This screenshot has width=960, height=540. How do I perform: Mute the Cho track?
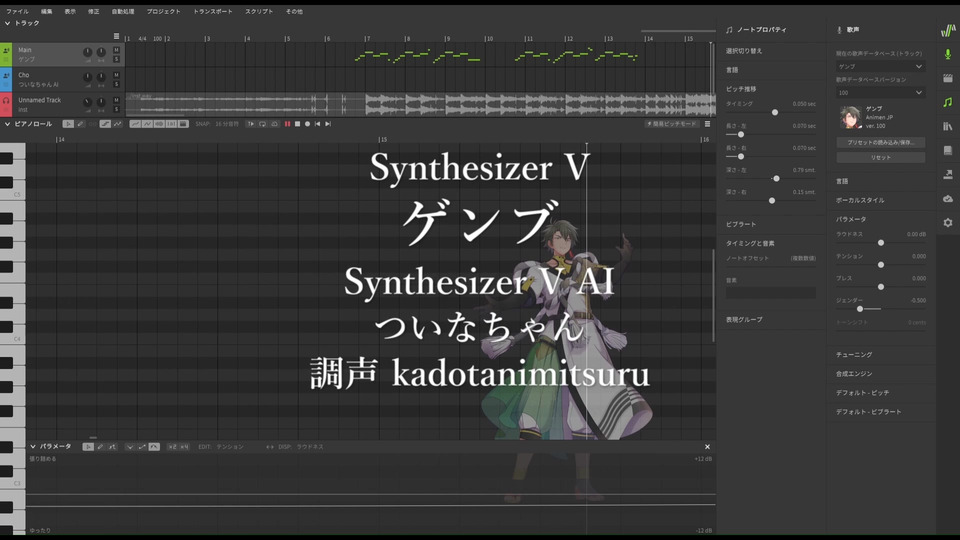116,75
